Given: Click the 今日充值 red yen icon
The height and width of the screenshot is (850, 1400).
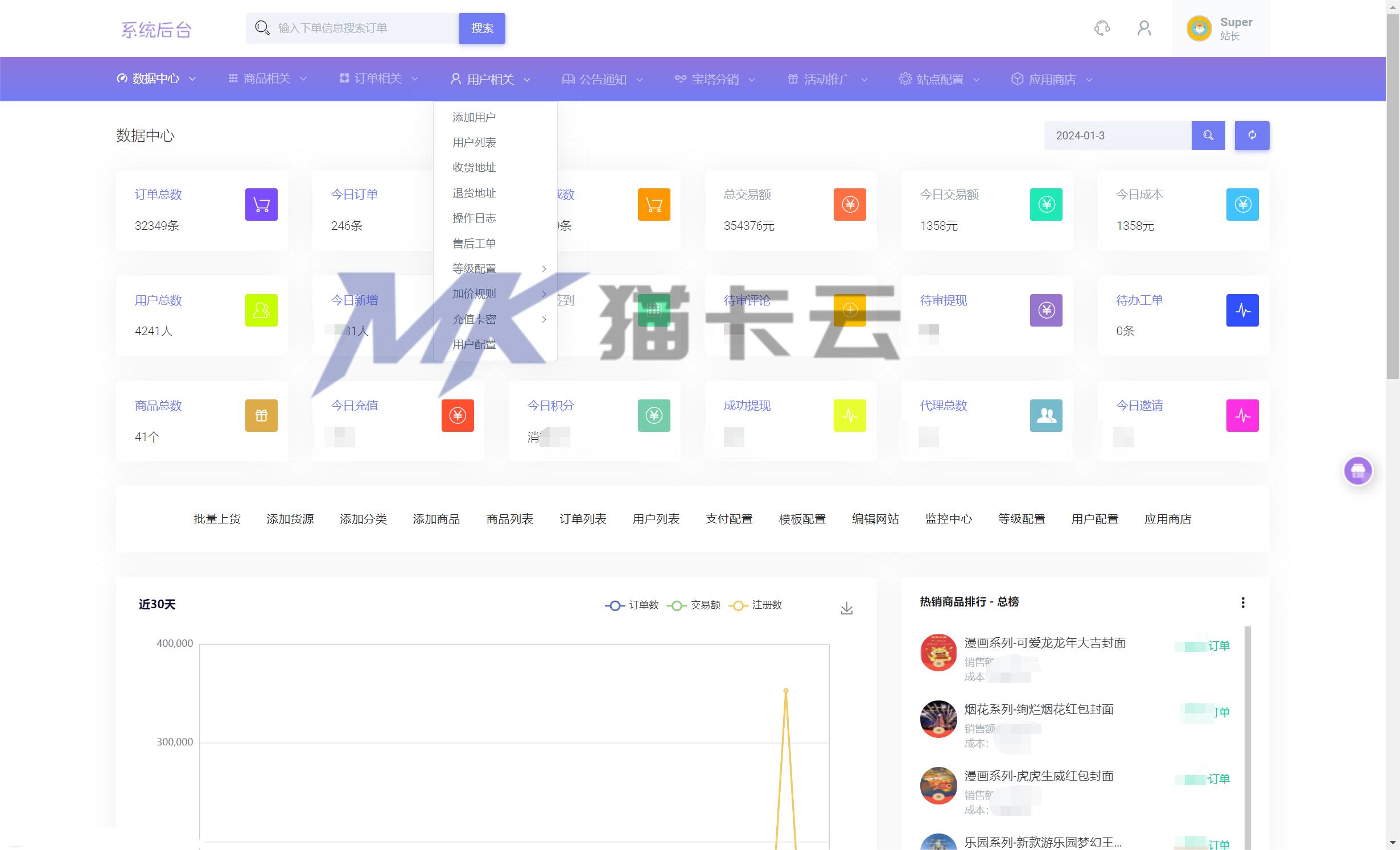Looking at the screenshot, I should 458,415.
